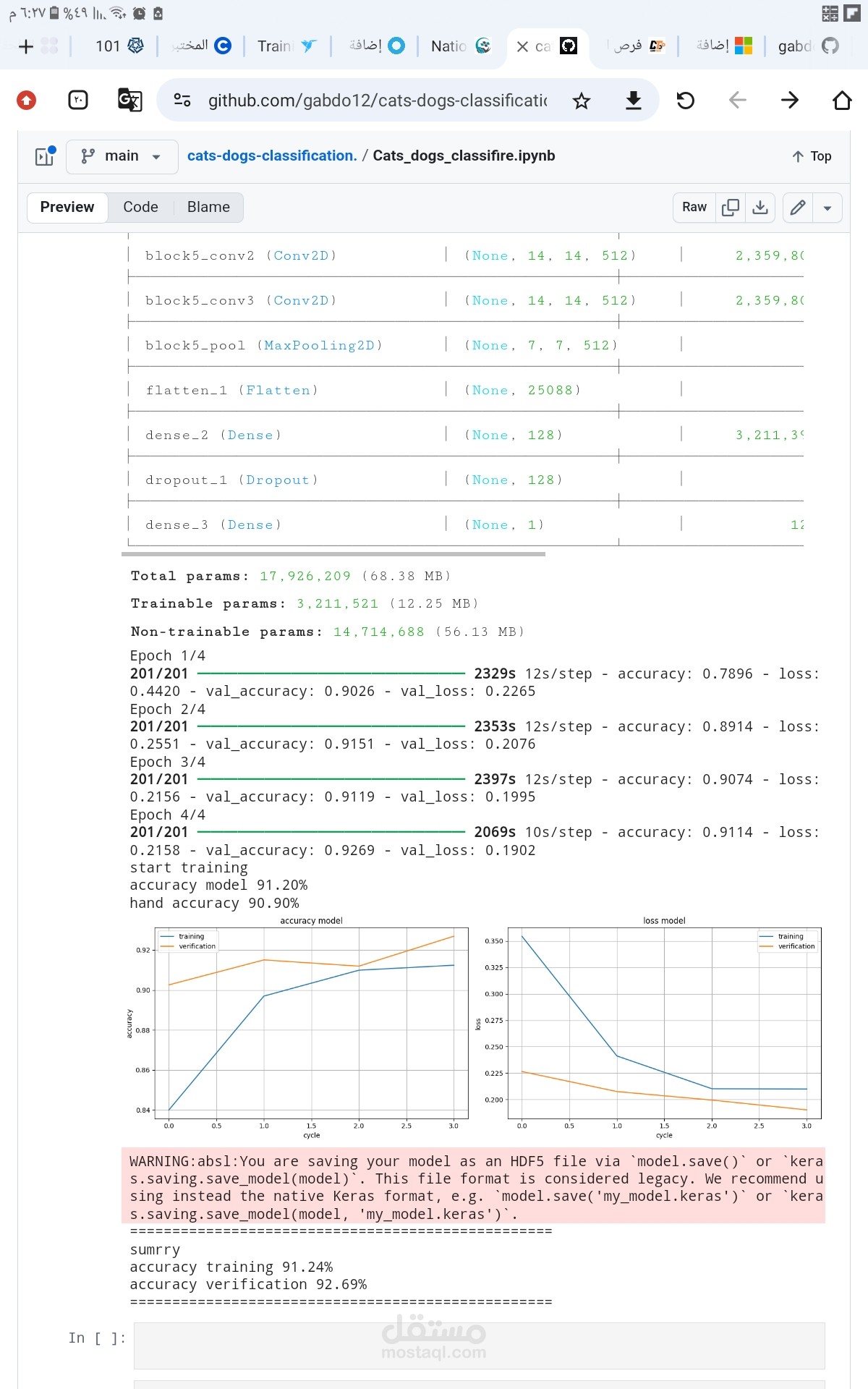Click the red upload notification icon

[x=27, y=100]
